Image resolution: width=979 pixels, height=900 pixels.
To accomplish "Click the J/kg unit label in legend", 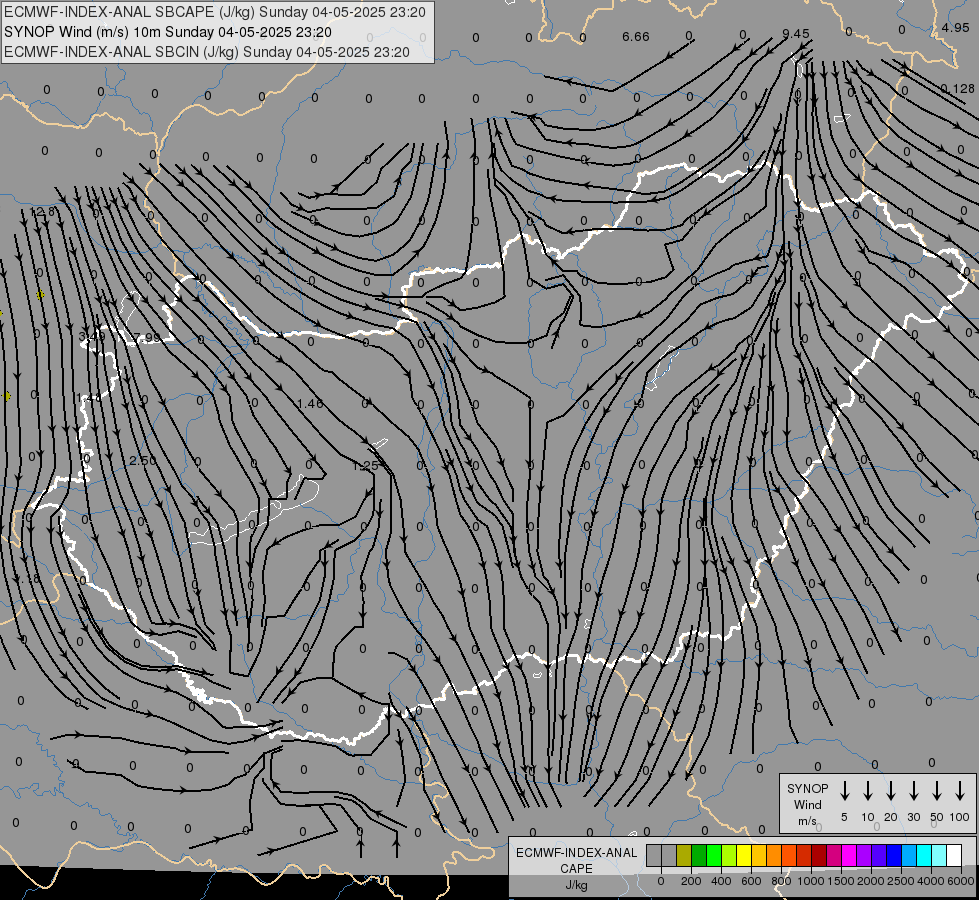I will [576, 885].
